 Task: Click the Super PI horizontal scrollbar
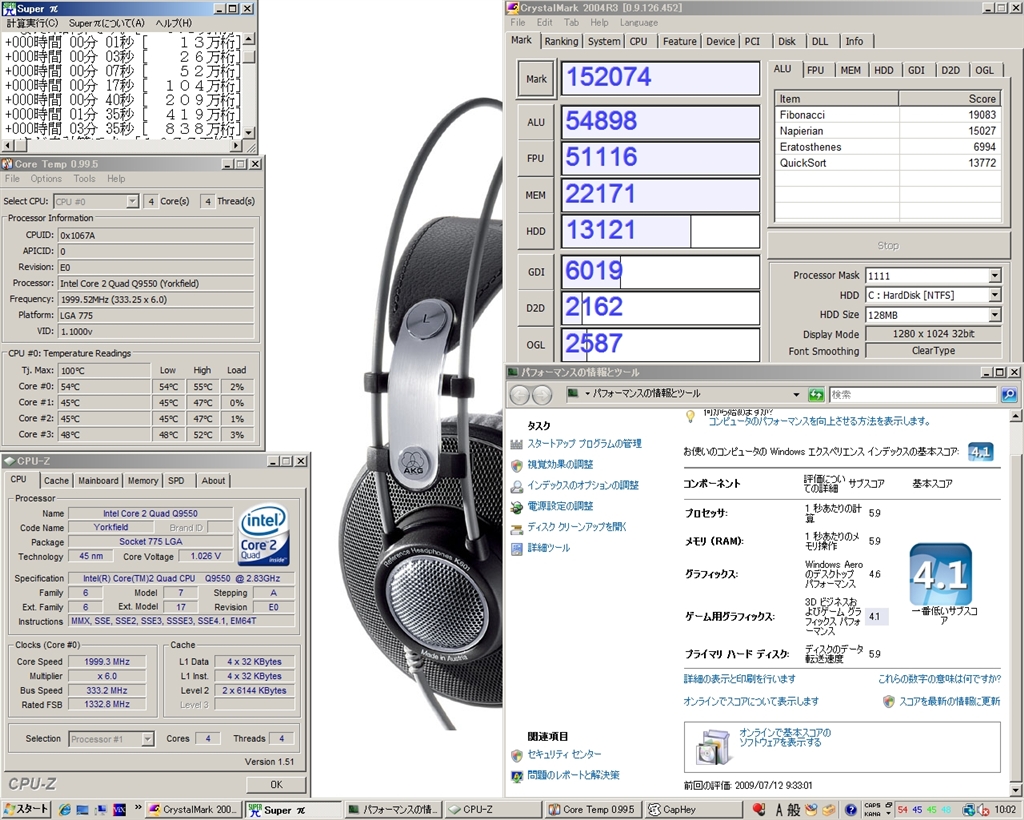click(122, 146)
